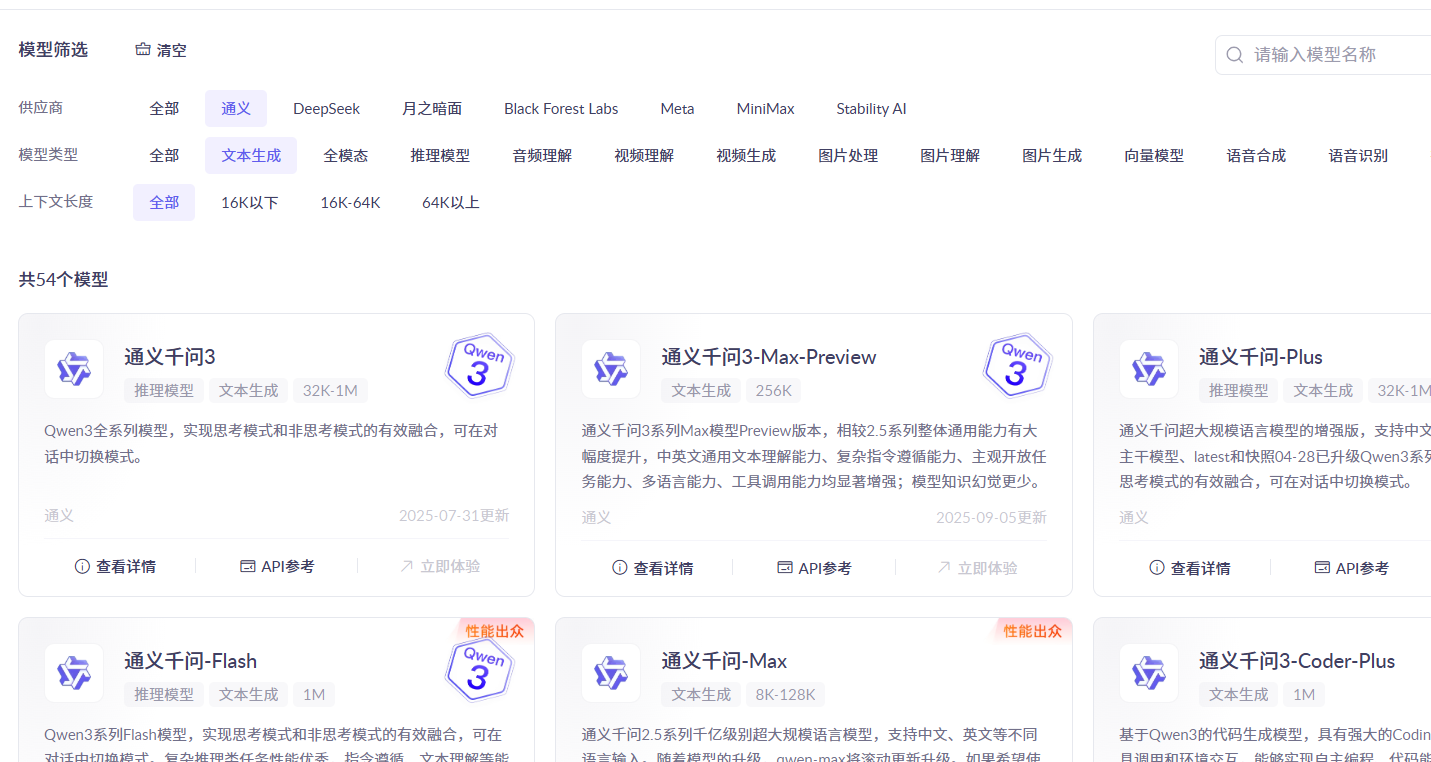Click the 通义千问3-Coder-Plus model logo icon
Viewport: 1431px width, 762px height.
pyautogui.click(x=1149, y=673)
